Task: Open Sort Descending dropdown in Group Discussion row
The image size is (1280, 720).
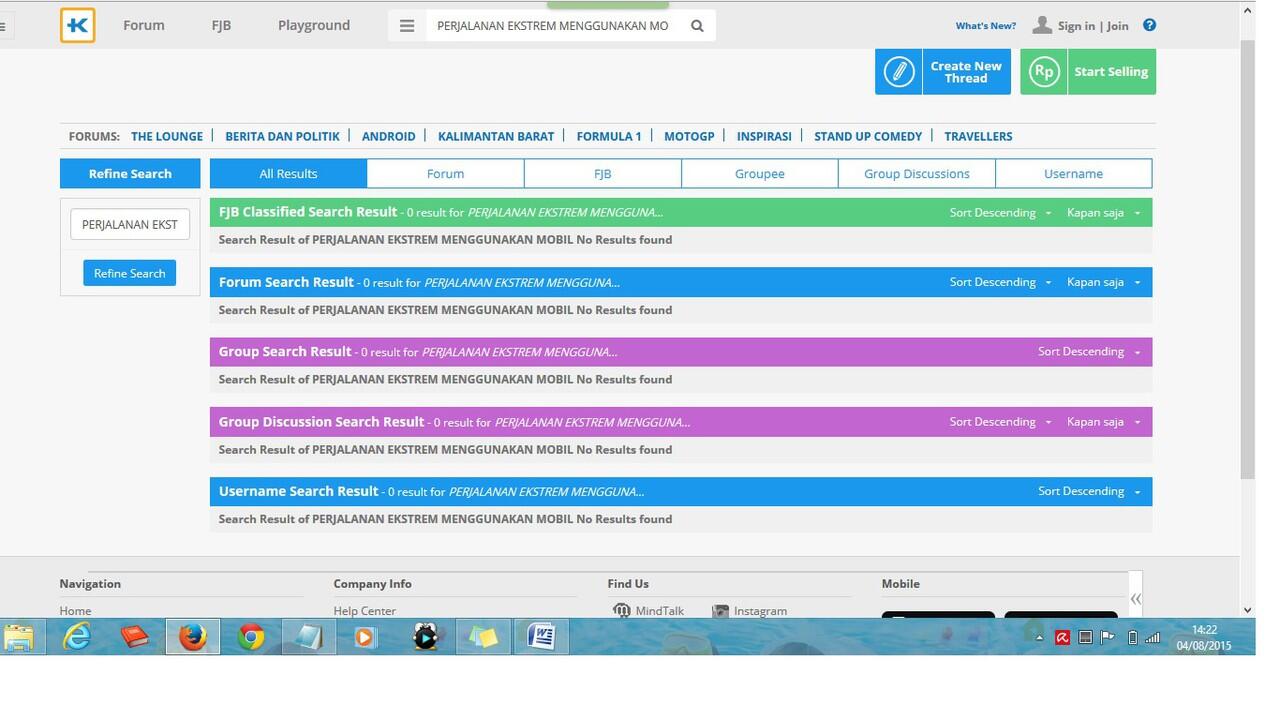Action: 1000,421
